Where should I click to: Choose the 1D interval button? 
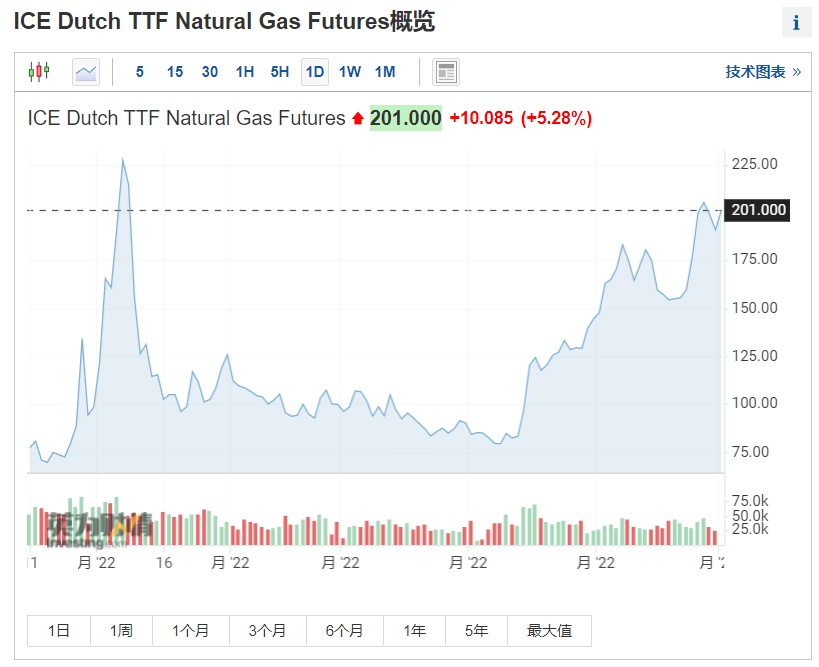click(x=315, y=72)
